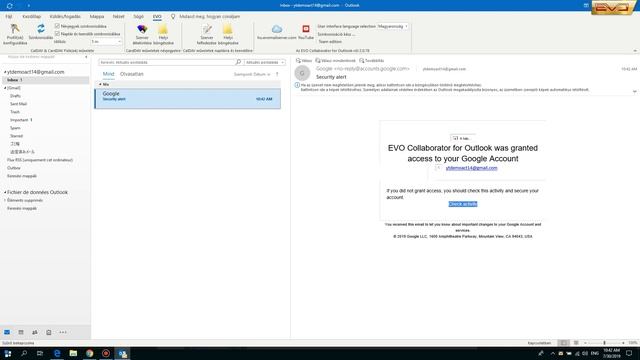This screenshot has width=640, height=360.
Task: Select the Inbox folder
Action: tap(45, 80)
